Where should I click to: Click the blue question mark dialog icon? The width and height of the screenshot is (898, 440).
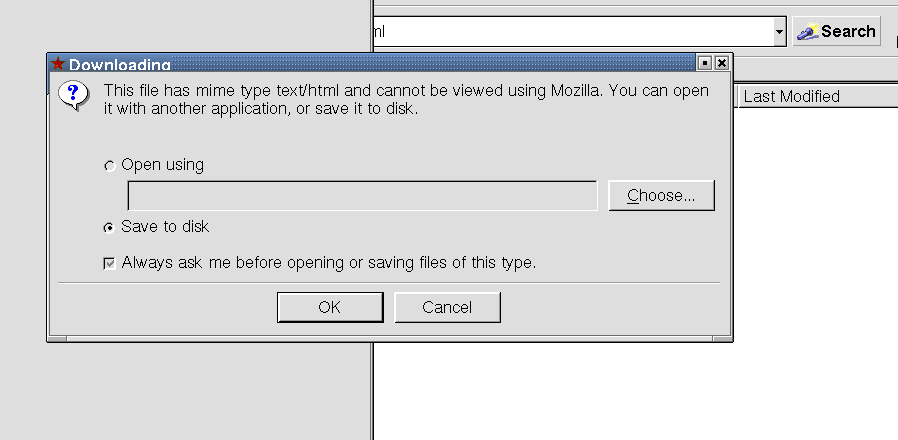point(72,95)
